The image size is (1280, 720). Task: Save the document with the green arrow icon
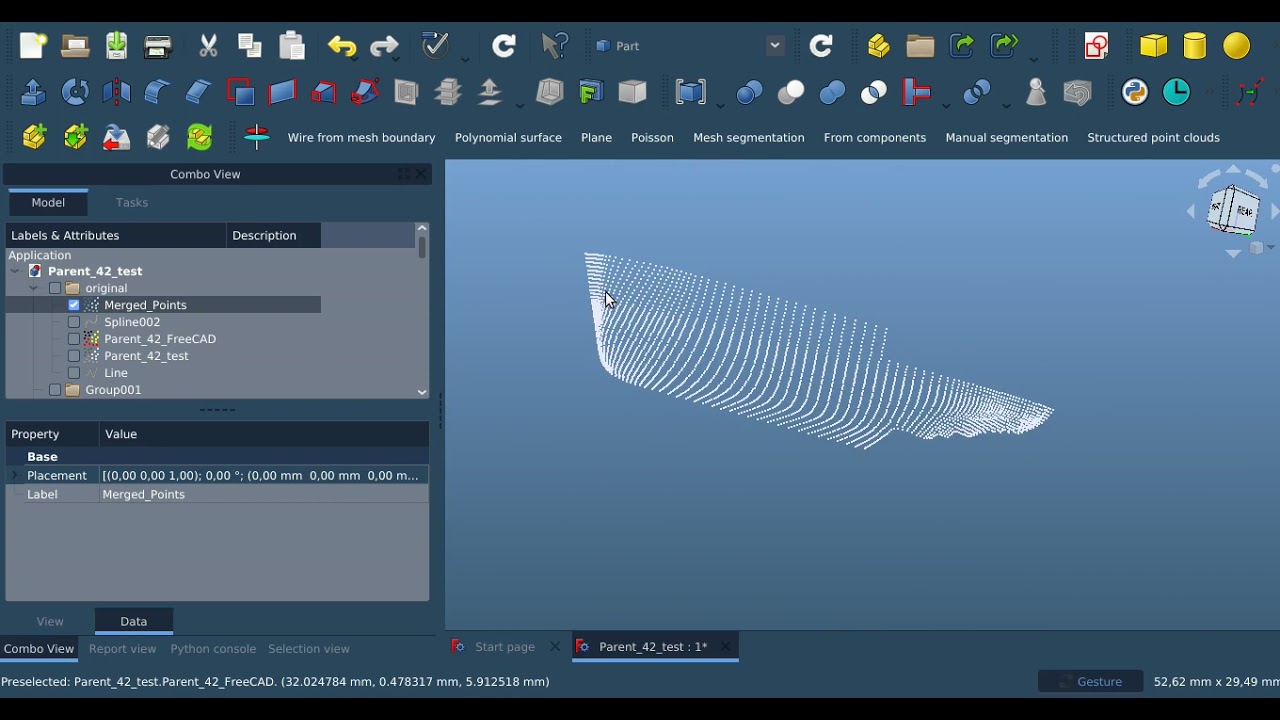coord(116,46)
